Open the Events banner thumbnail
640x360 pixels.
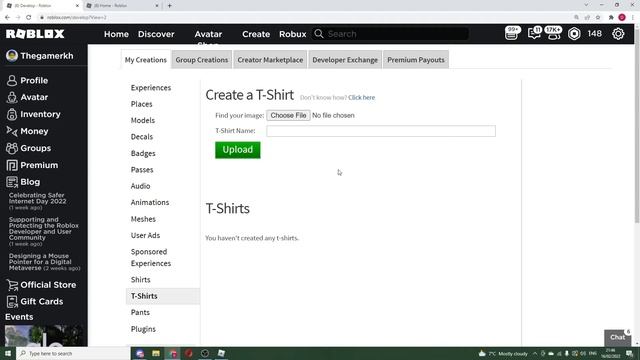pos(44,336)
